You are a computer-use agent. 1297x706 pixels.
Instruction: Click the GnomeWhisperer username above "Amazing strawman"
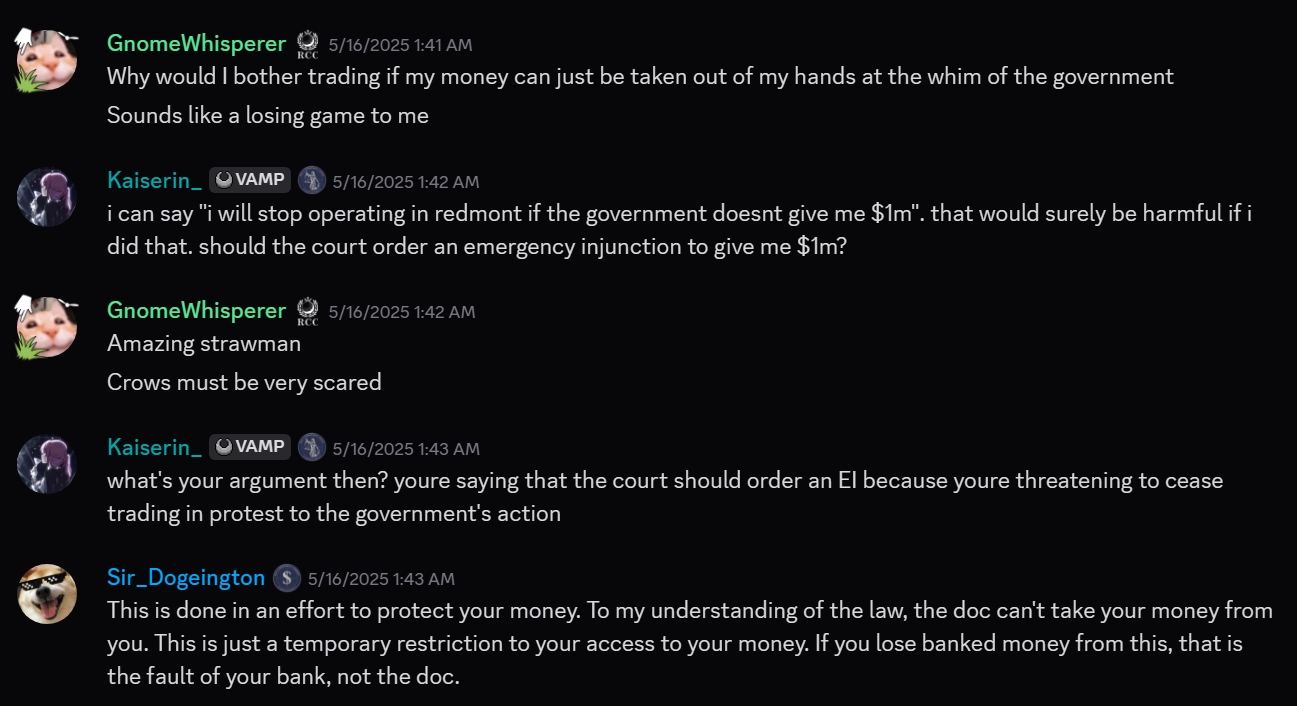(x=196, y=310)
